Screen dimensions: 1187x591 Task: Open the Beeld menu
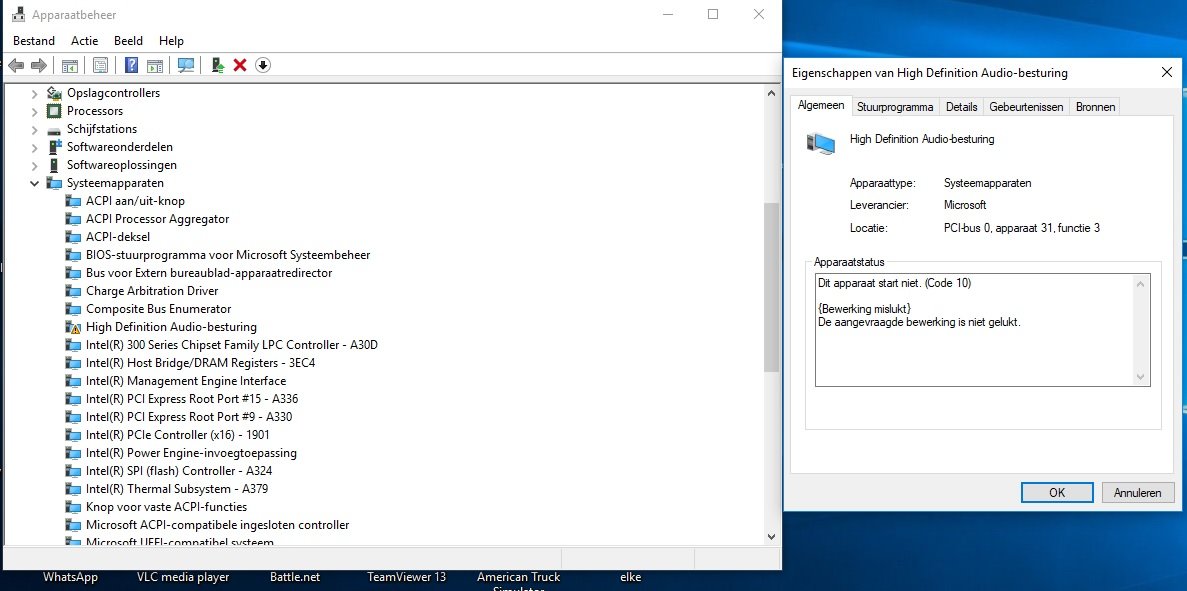[x=128, y=41]
